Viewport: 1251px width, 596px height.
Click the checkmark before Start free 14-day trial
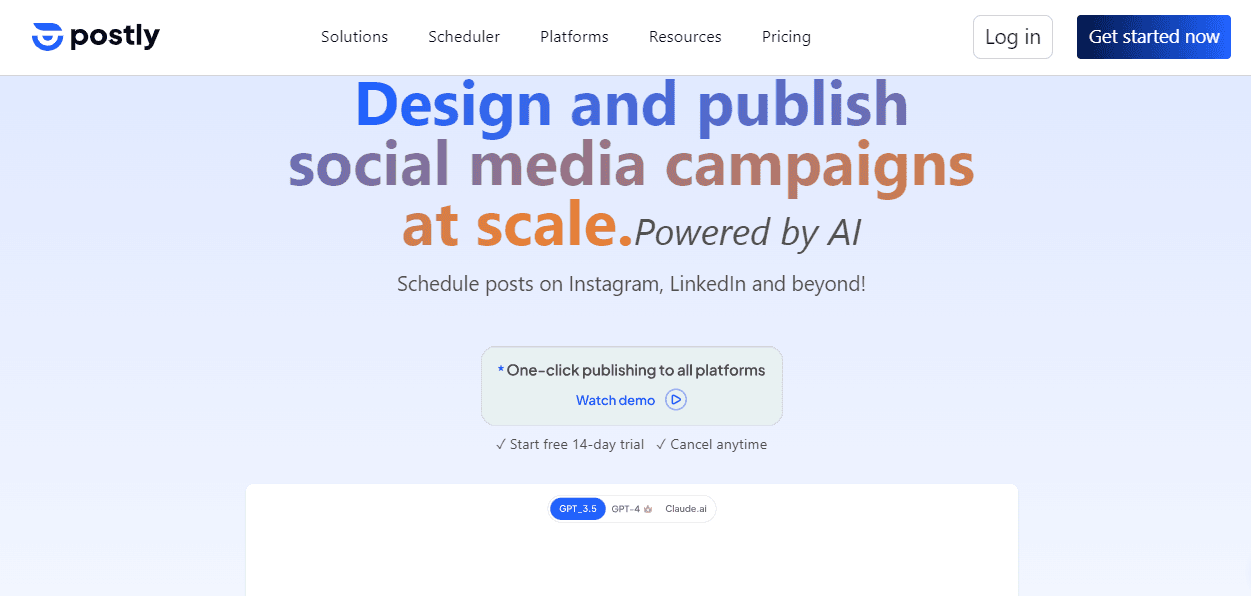point(500,445)
